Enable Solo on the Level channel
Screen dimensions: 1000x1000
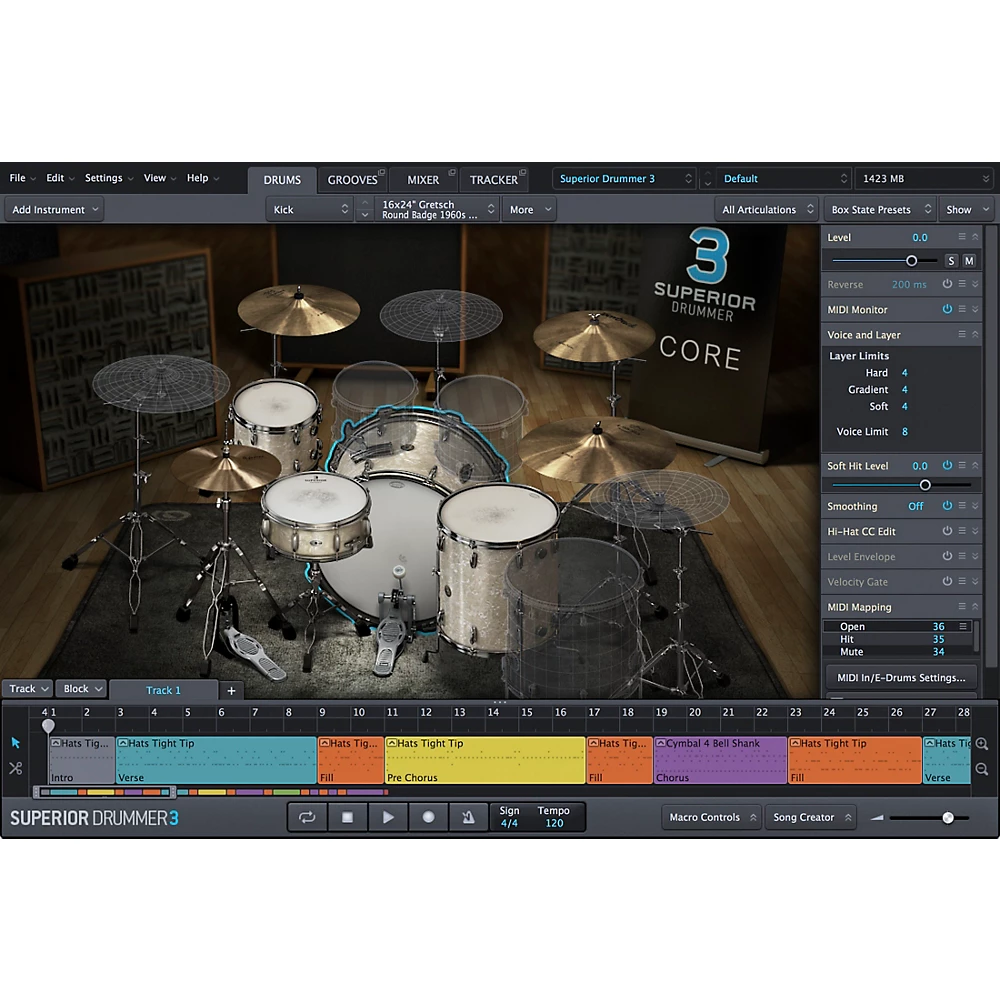coord(951,260)
